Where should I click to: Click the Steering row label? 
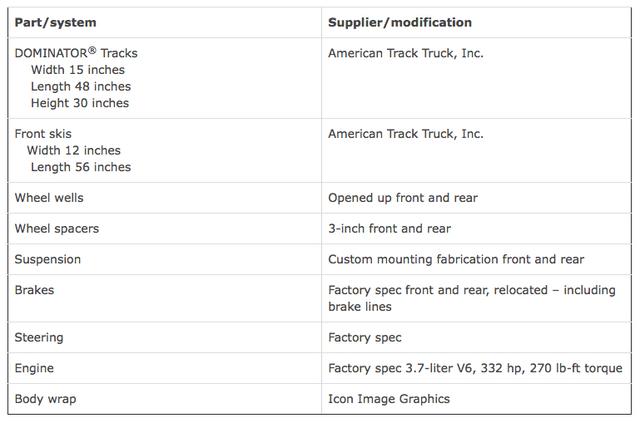(39, 338)
